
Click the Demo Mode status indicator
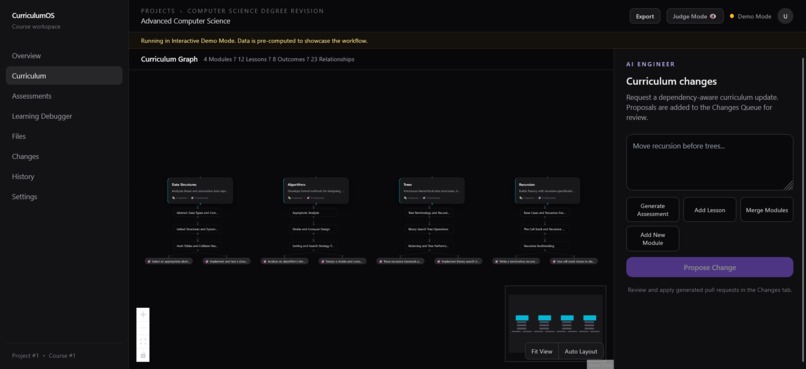(x=750, y=16)
